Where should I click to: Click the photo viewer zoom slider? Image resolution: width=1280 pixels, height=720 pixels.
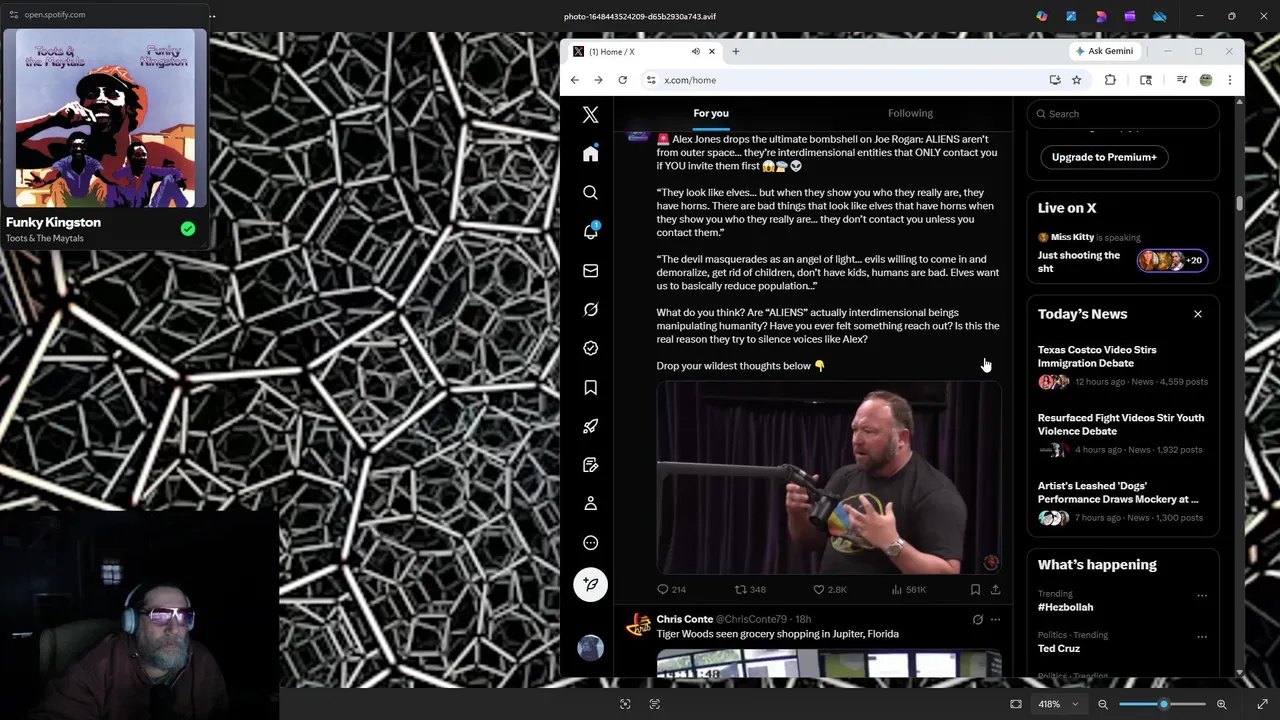1162,704
